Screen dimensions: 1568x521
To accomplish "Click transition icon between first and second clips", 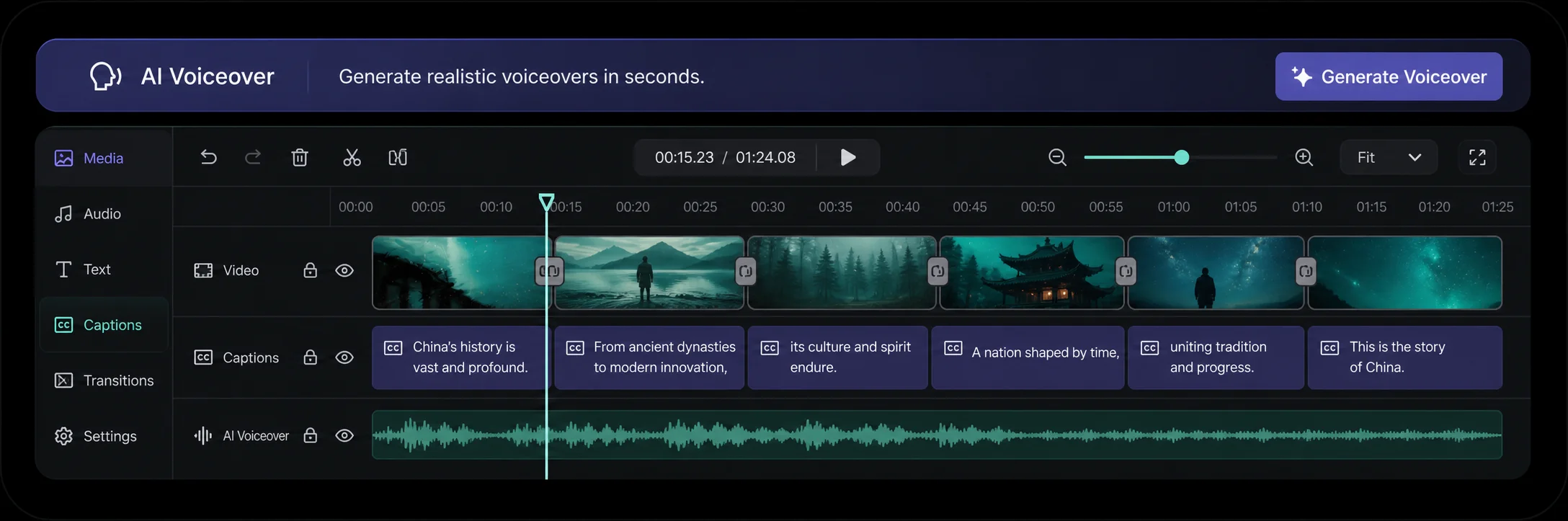I will click(x=549, y=272).
